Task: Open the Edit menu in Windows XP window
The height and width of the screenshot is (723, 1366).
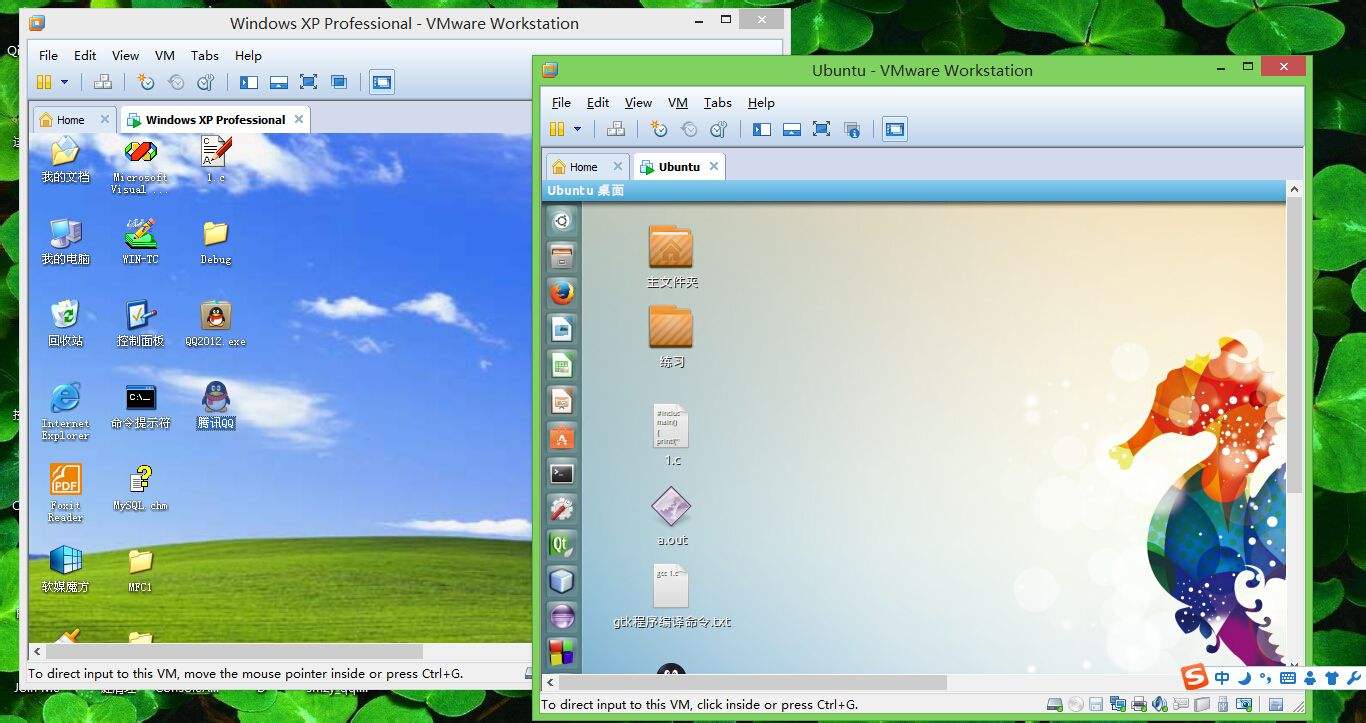Action: coord(85,56)
